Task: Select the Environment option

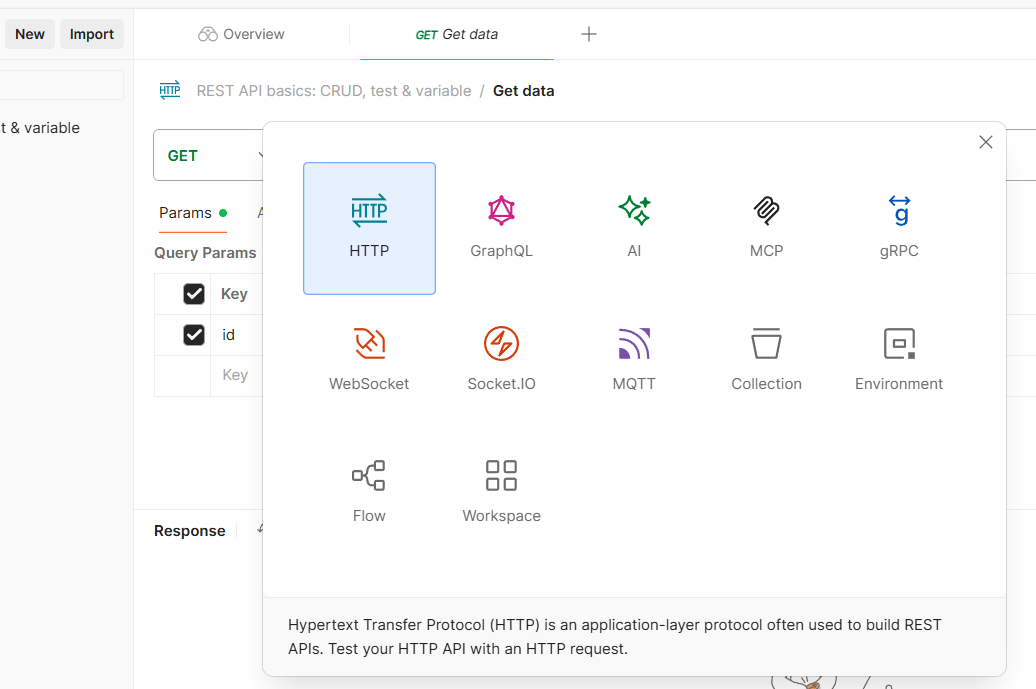Action: (898, 358)
